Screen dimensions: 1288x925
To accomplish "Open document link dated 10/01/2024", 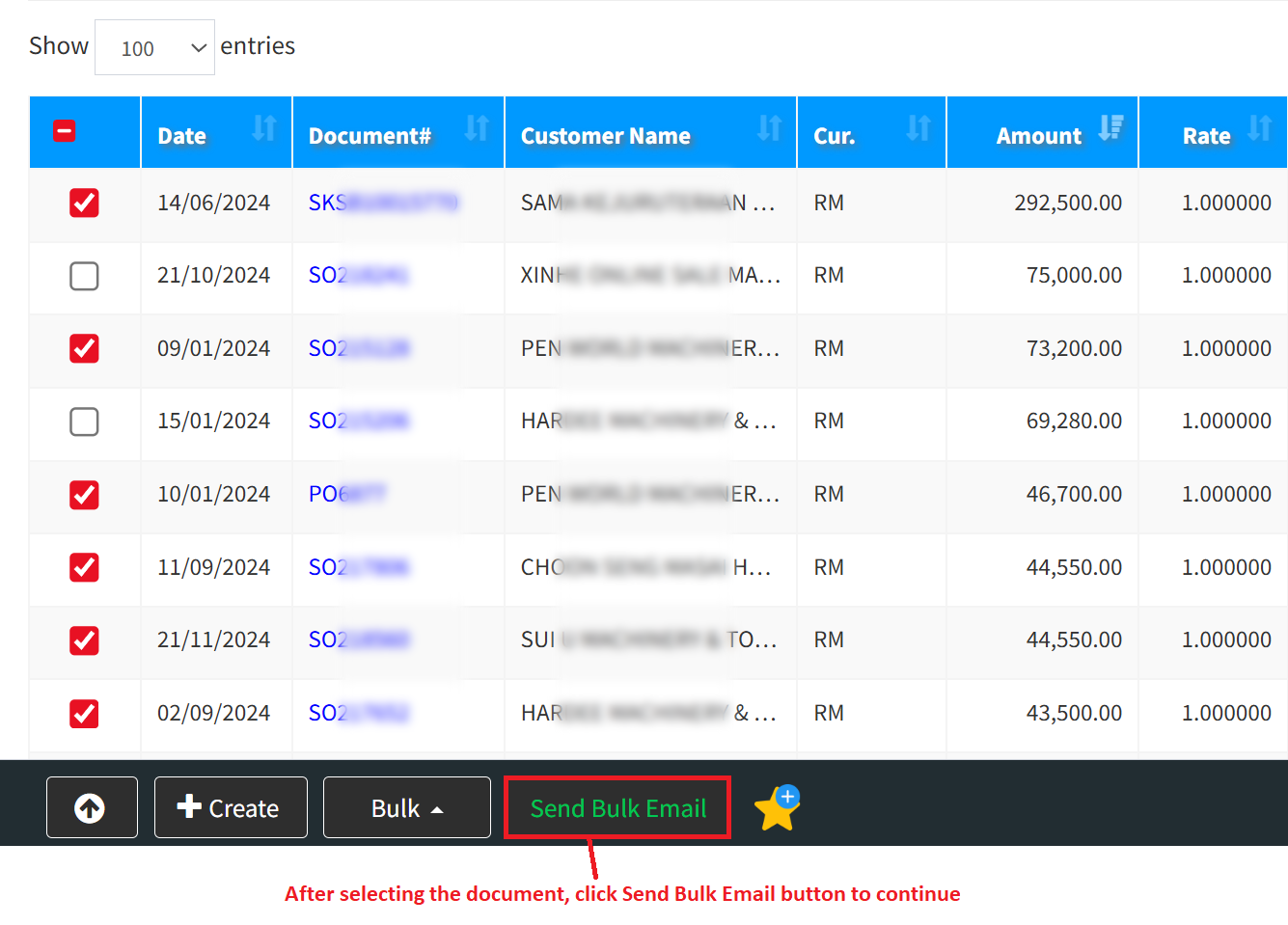I will pos(345,494).
